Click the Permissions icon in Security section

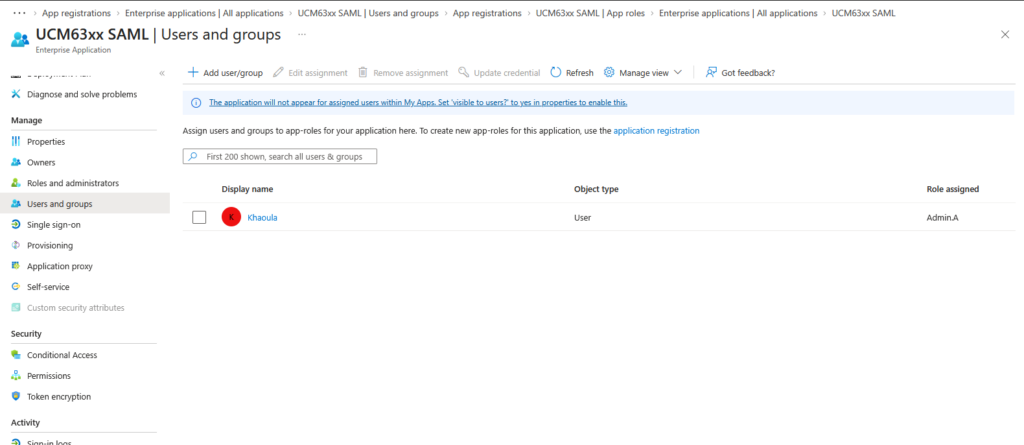click(16, 376)
